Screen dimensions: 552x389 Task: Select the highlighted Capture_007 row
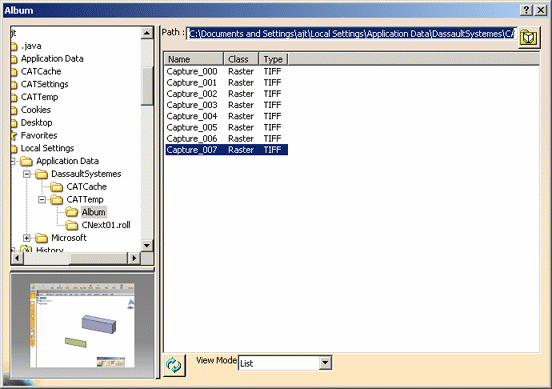point(227,150)
